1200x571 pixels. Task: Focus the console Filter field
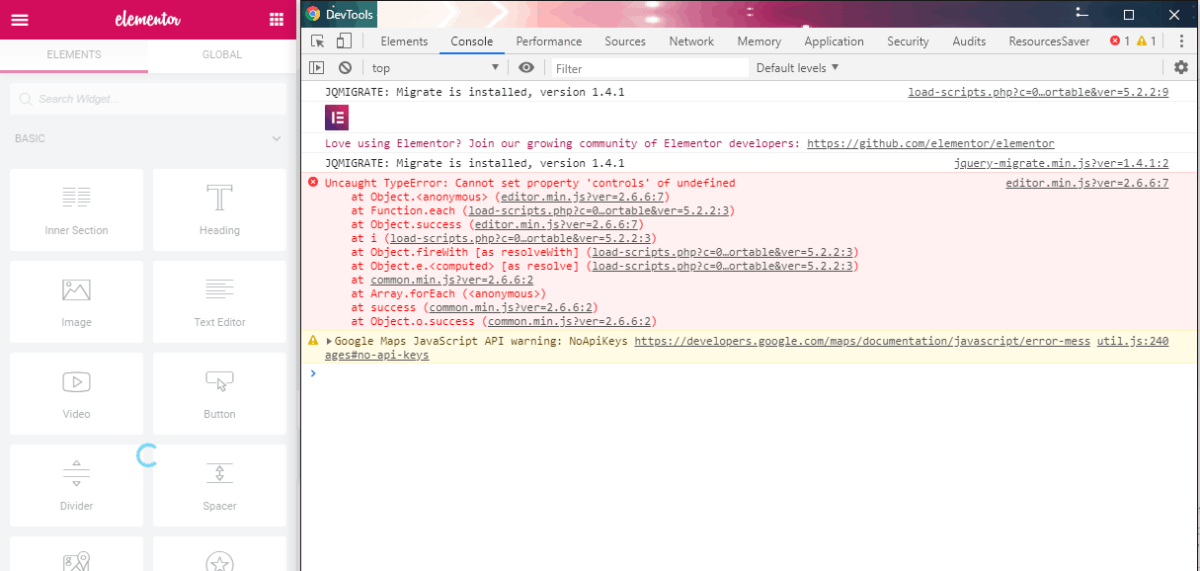[649, 68]
